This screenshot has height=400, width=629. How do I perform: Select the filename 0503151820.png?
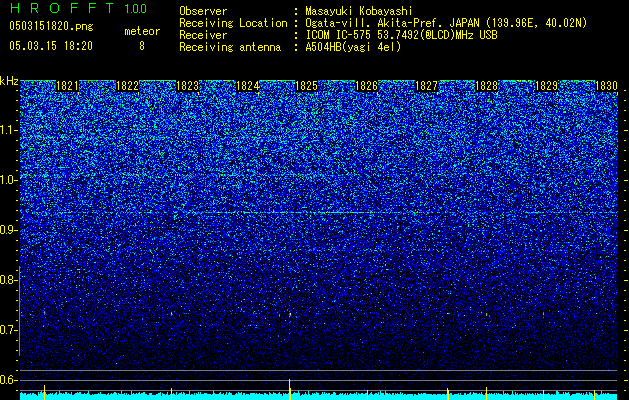click(51, 27)
